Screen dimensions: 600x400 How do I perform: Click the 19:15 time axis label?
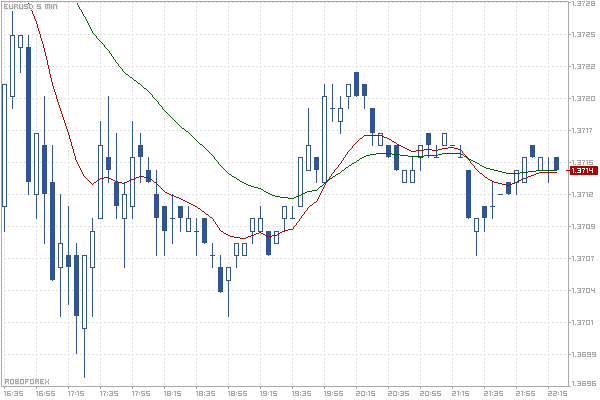pos(269,393)
